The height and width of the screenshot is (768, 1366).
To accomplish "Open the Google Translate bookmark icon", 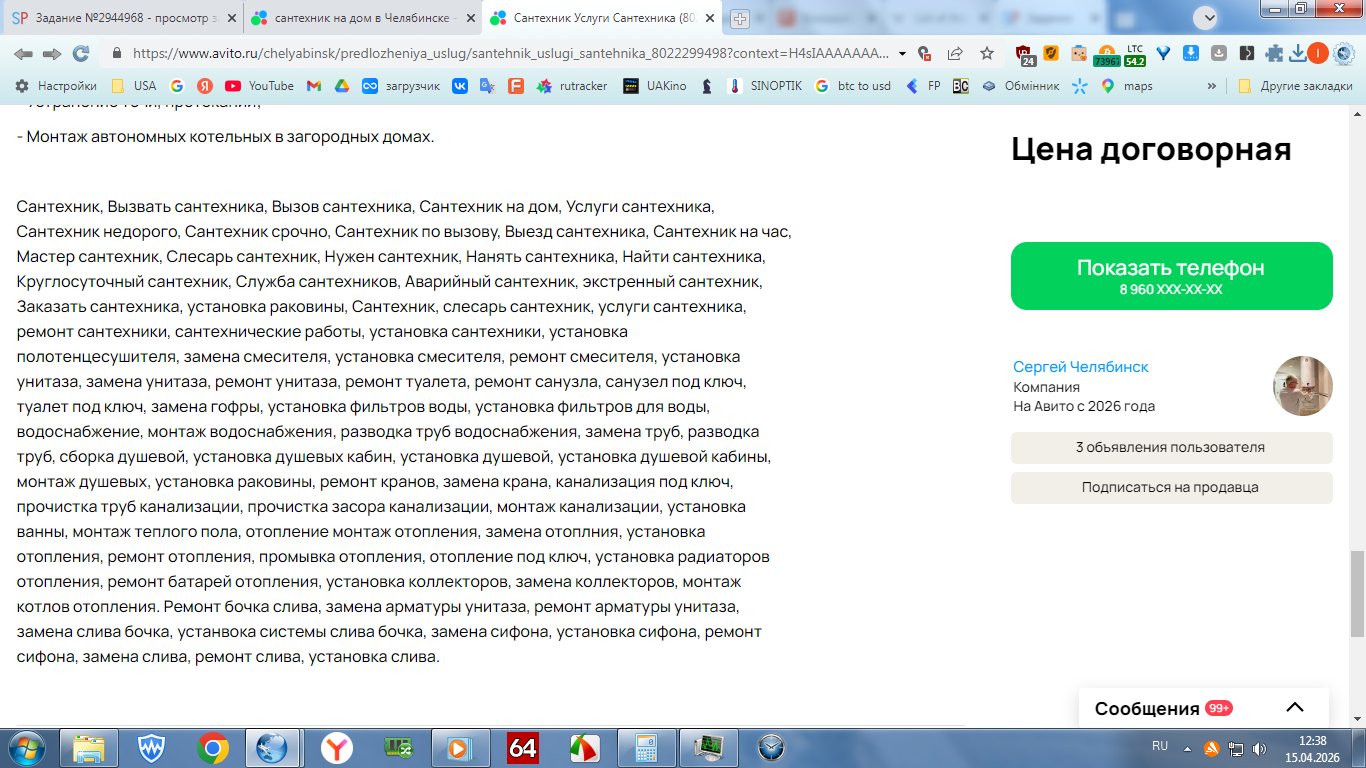I will pos(487,86).
